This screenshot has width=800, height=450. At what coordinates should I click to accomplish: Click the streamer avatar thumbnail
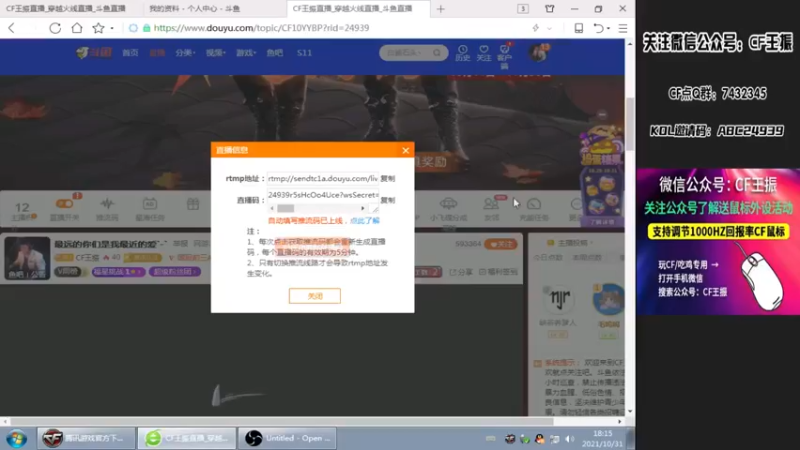click(x=28, y=258)
